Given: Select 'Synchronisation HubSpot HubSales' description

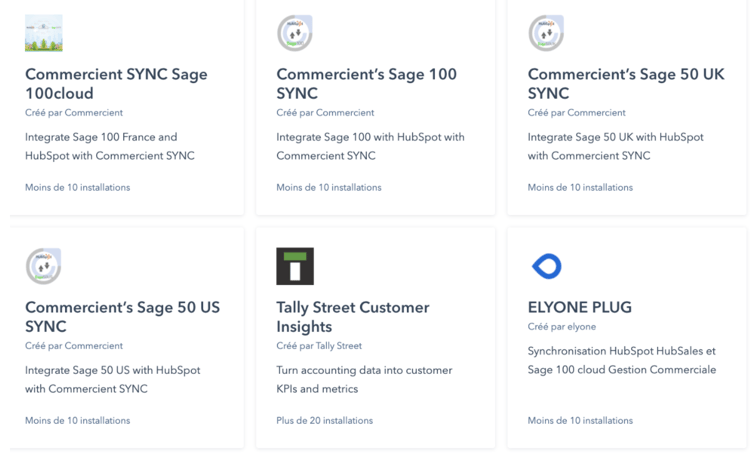Looking at the screenshot, I should pyautogui.click(x=622, y=360).
